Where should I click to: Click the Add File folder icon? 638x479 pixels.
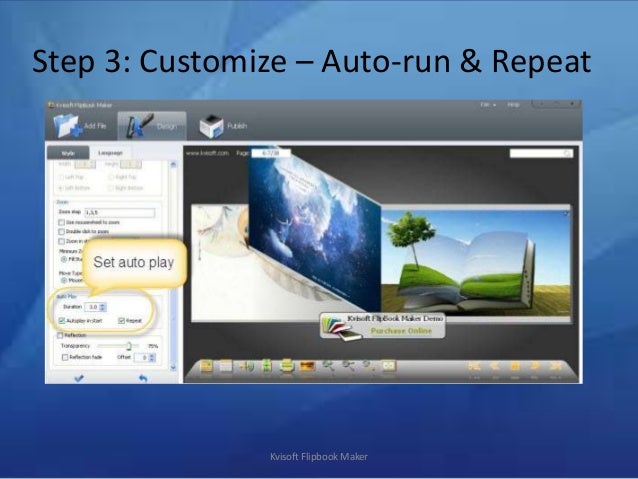pyautogui.click(x=68, y=126)
